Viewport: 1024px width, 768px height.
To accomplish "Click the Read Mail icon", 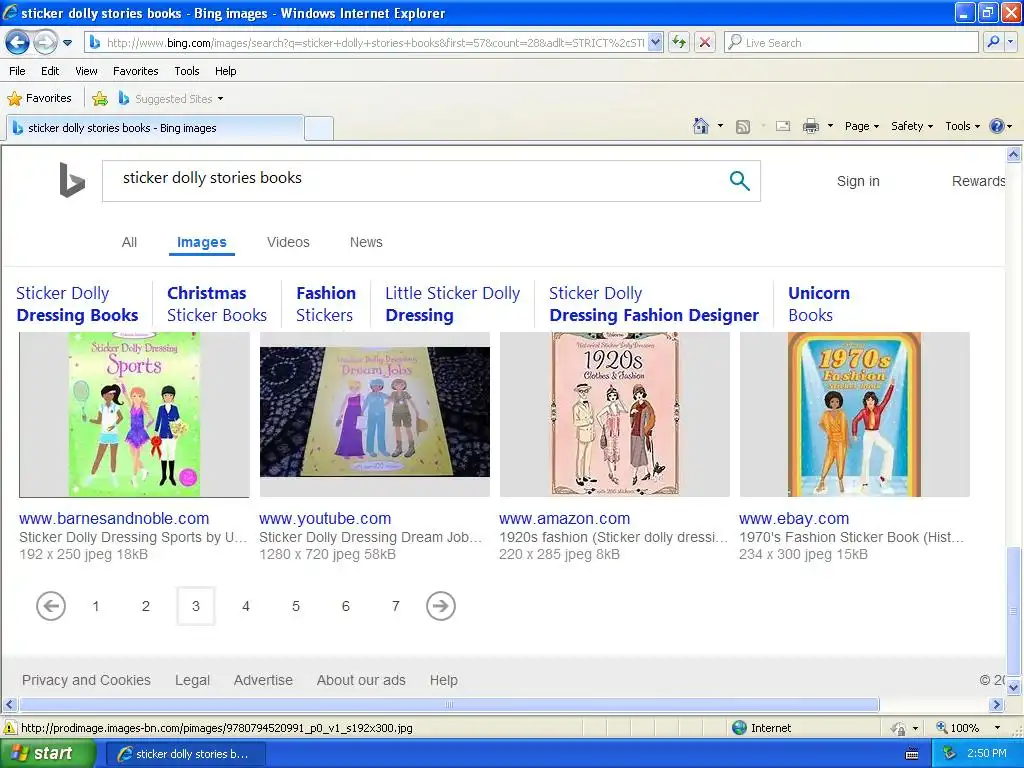I will click(783, 126).
